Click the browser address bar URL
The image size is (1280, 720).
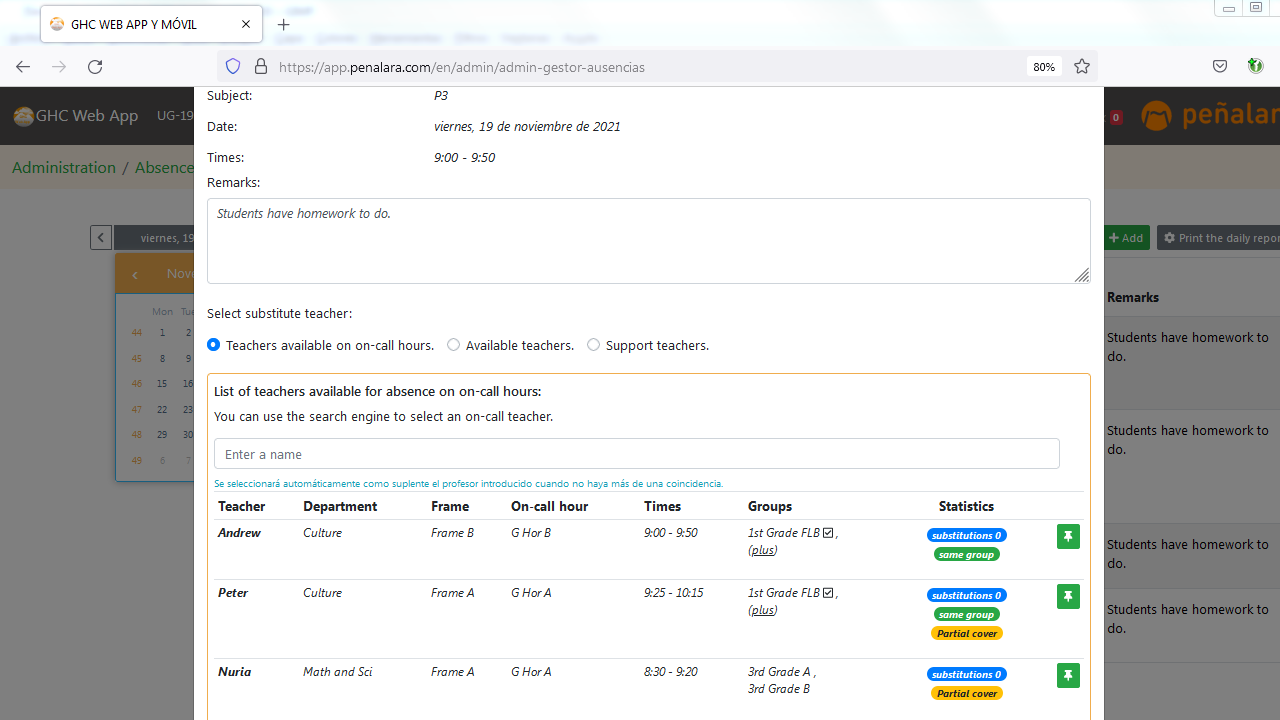462,67
